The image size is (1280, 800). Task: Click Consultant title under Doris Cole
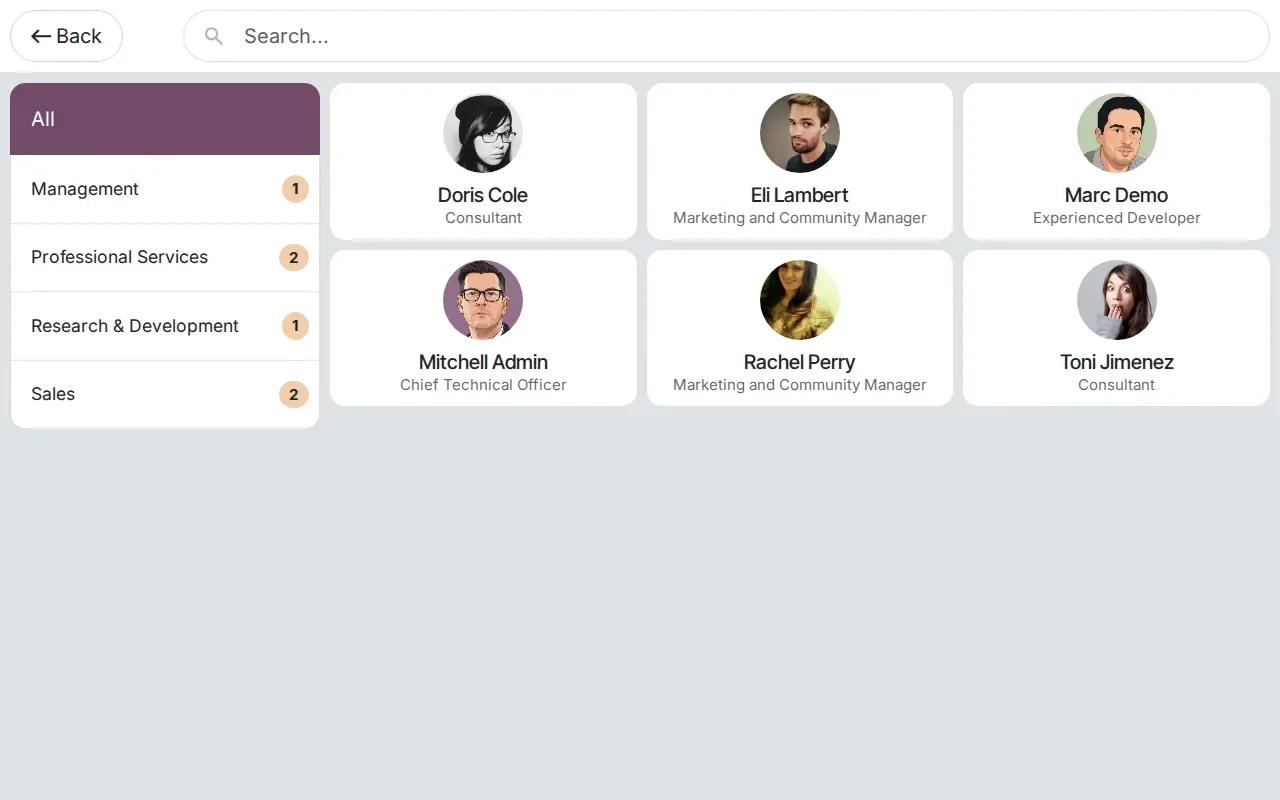click(483, 218)
